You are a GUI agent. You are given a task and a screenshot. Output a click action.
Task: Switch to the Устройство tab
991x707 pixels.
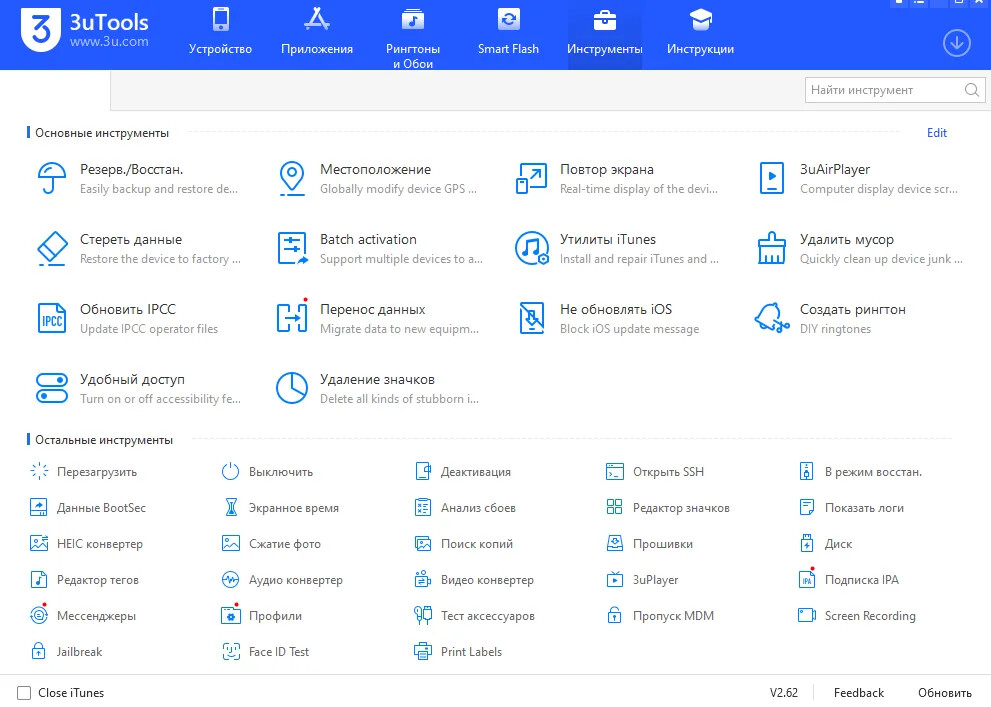(x=220, y=34)
